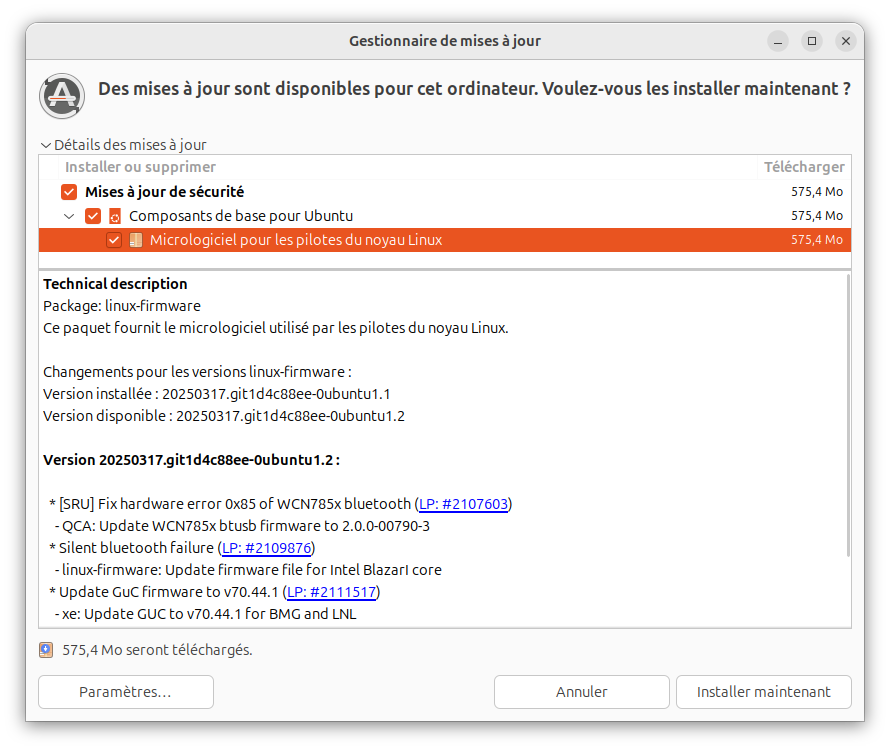Open Launchpad bug link LP: #2107603
890x750 pixels.
point(463,504)
